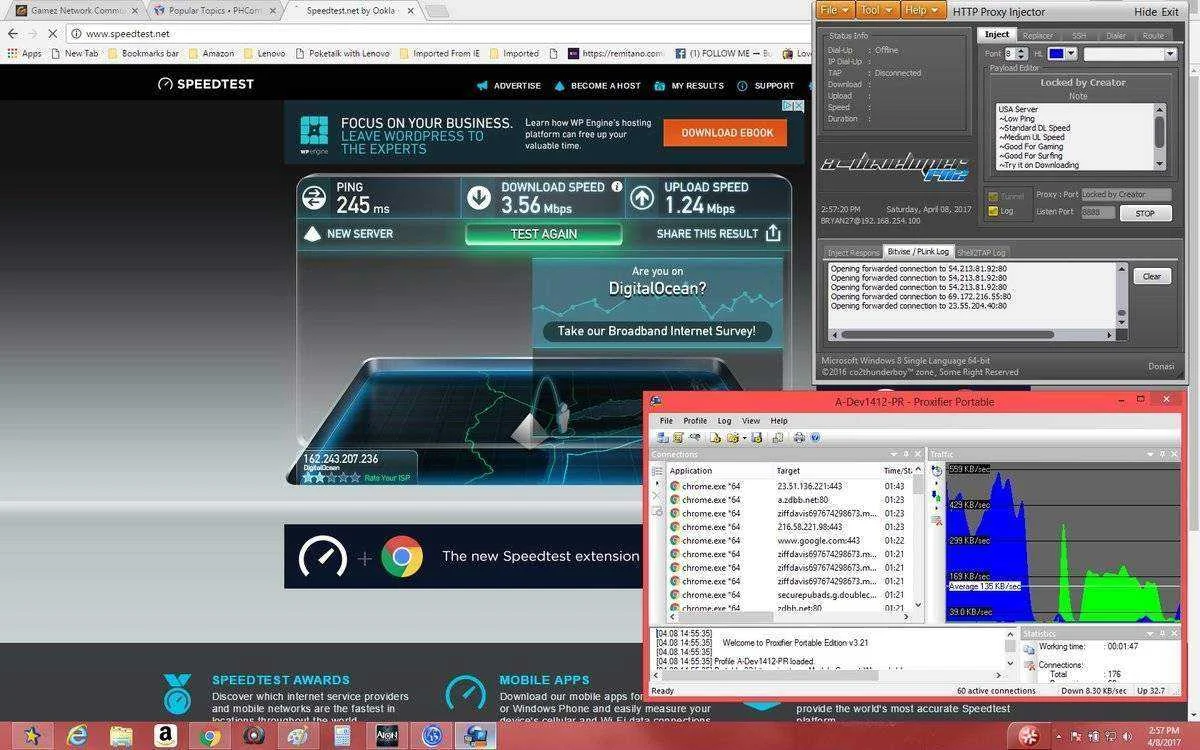
Task: Click the first Proxifier toolbar icon
Action: (662, 437)
